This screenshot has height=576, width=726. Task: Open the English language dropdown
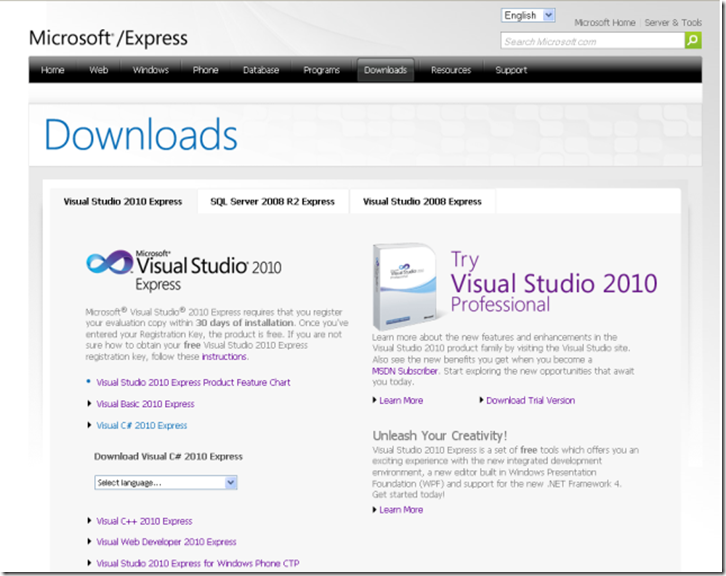pos(528,15)
